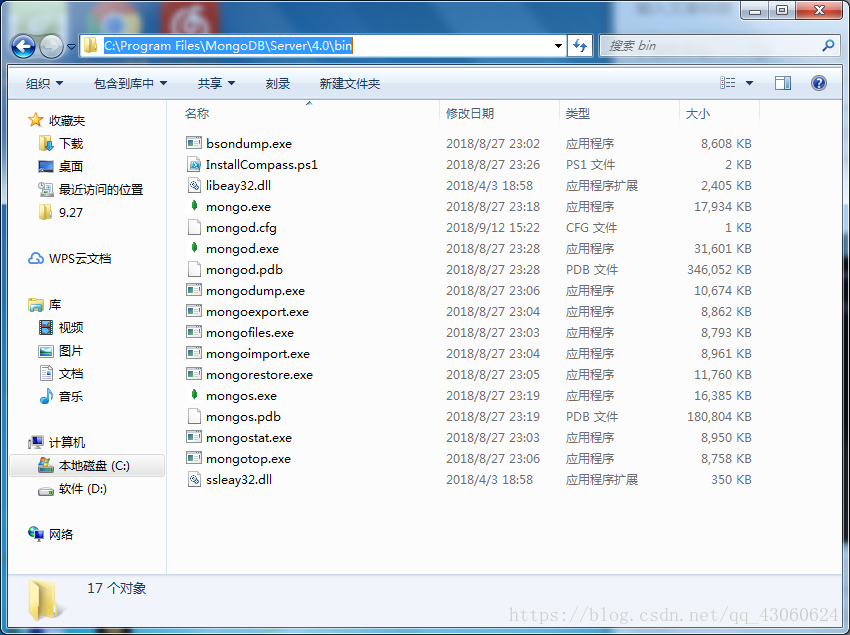Screen dimensions: 850x635
Task: Click the mongod.cfg file icon
Action: (x=194, y=227)
